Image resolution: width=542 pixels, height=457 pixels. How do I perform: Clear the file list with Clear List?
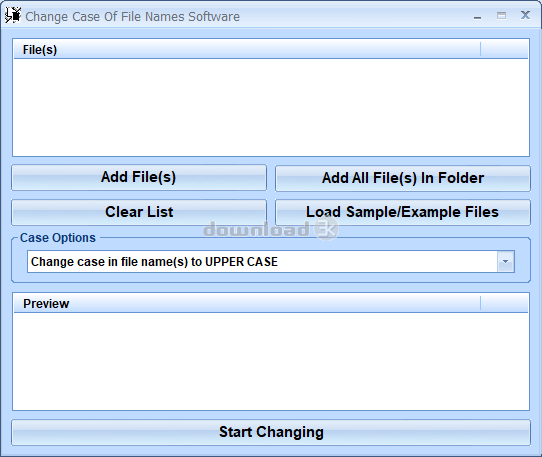click(x=139, y=212)
